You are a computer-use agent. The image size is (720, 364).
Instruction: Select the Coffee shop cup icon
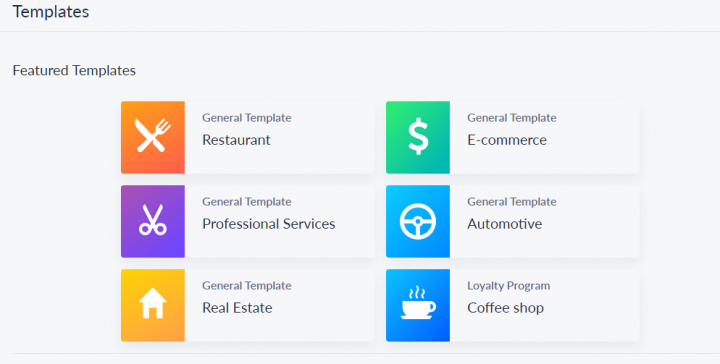pyautogui.click(x=418, y=305)
